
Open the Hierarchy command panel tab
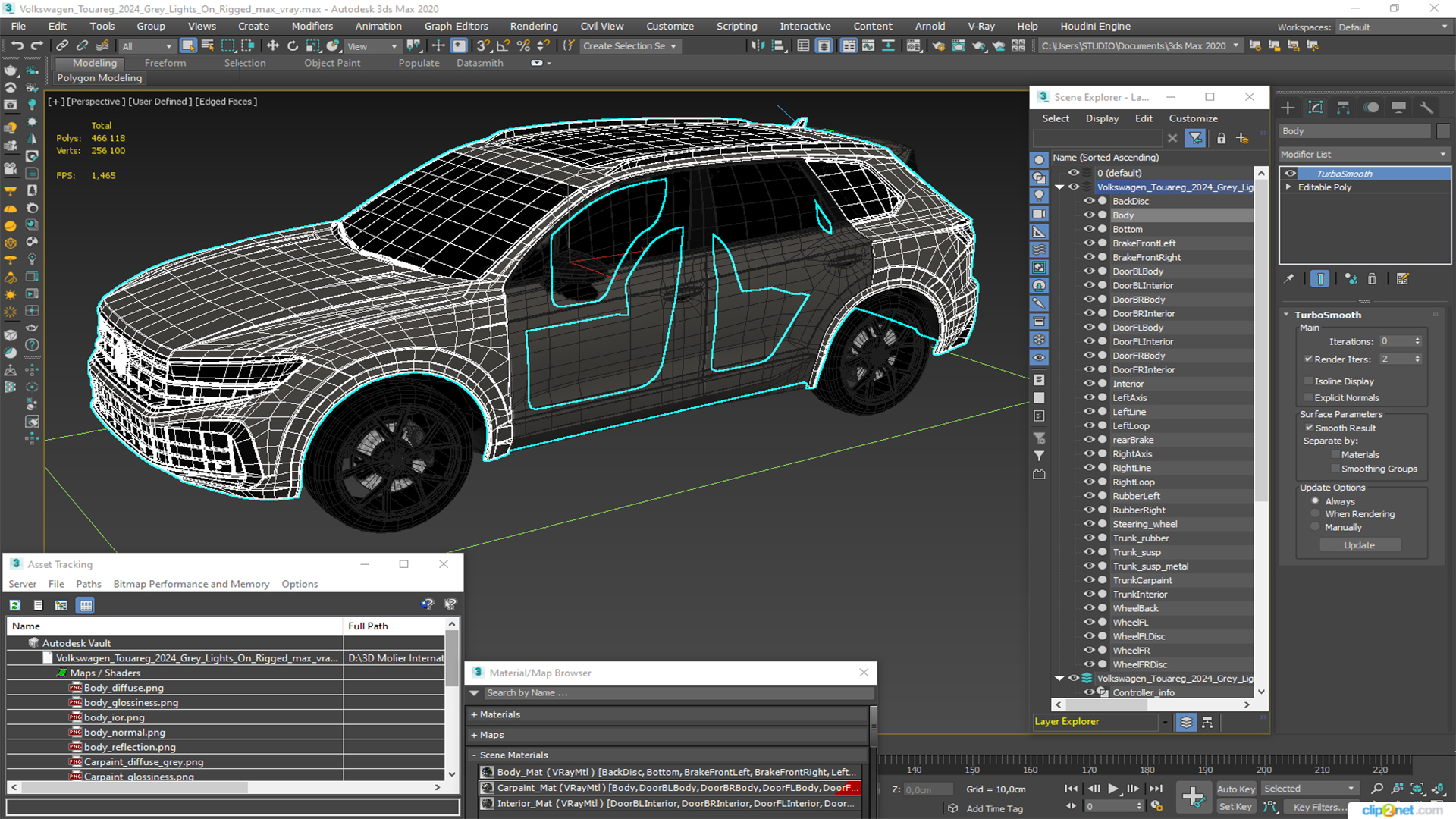(x=1343, y=108)
